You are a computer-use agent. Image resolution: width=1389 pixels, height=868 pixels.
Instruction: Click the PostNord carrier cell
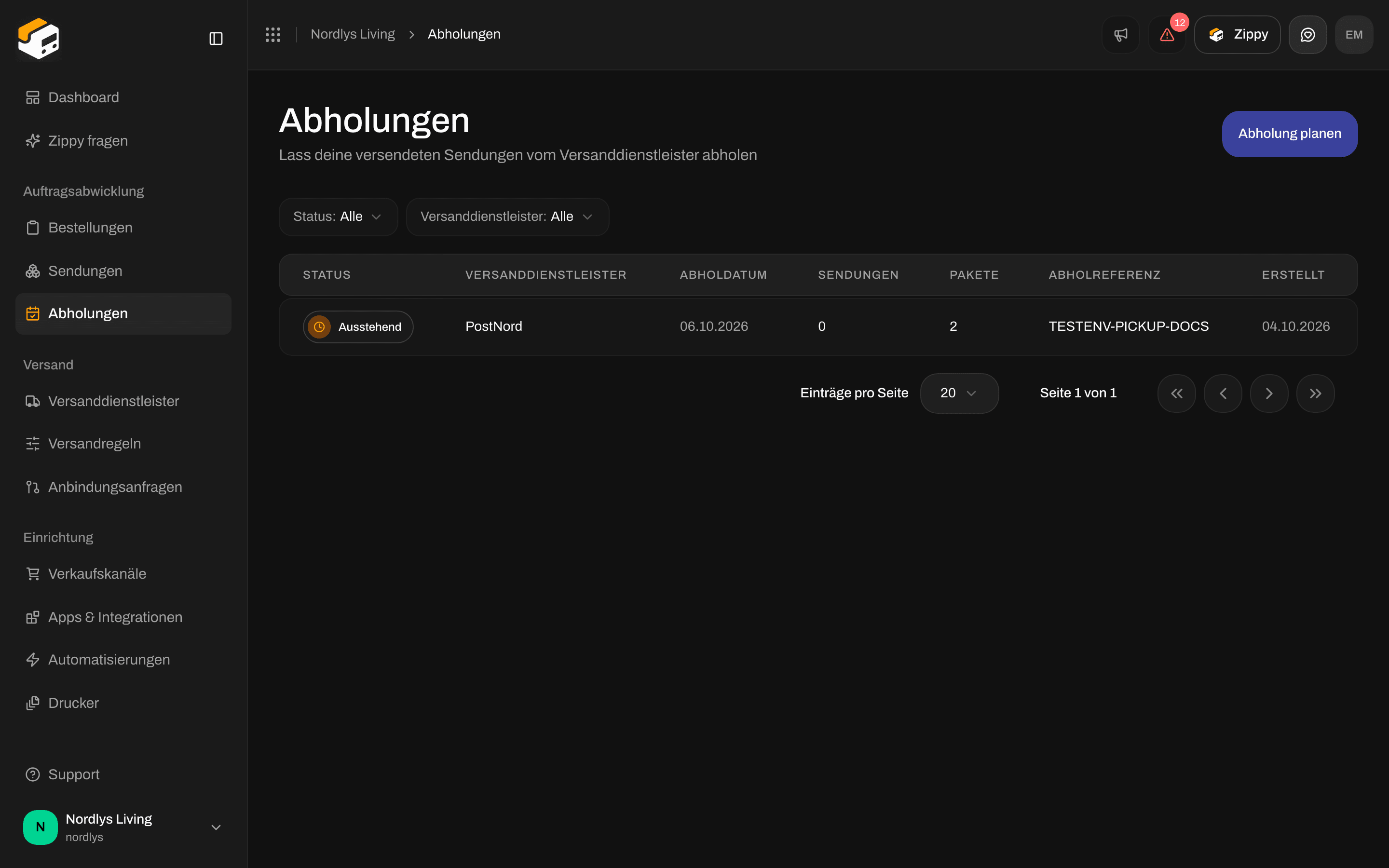(493, 326)
